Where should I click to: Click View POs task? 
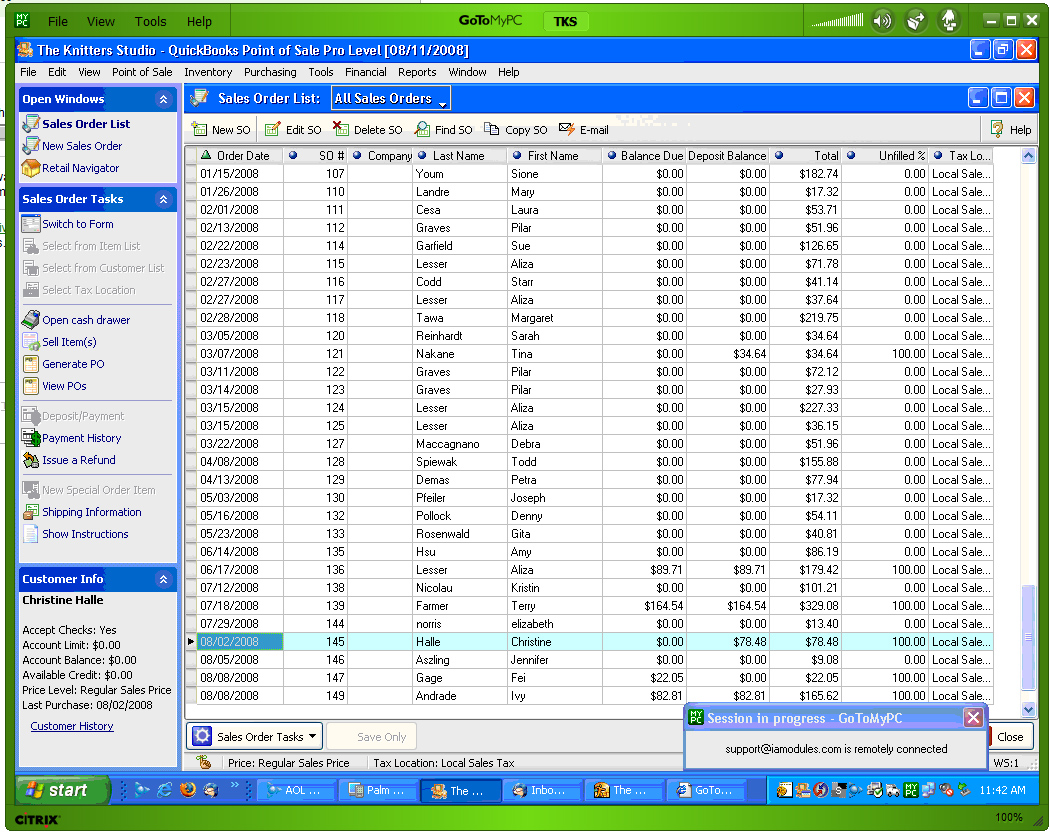tap(64, 387)
